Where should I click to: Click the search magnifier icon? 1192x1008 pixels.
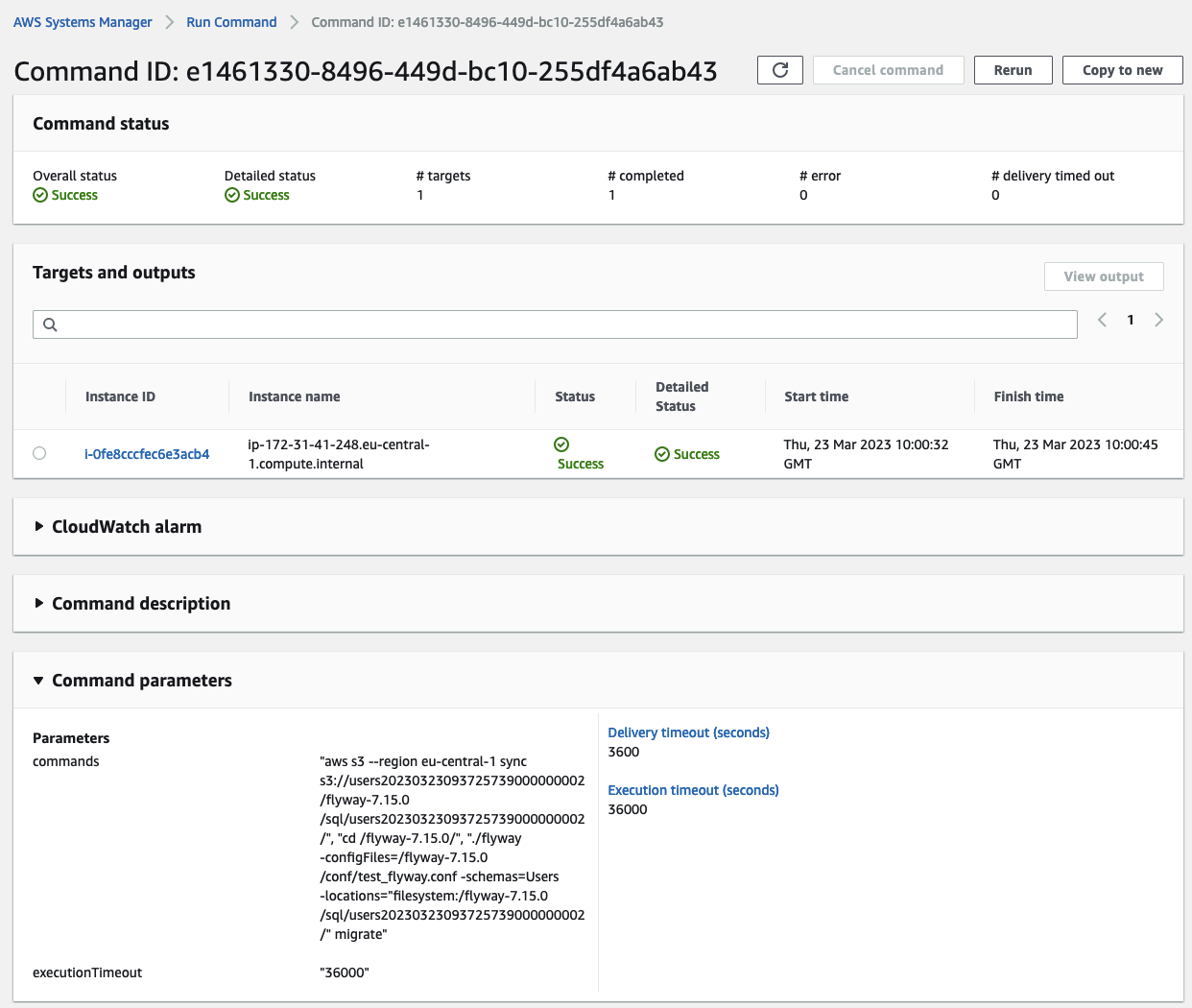pos(50,324)
